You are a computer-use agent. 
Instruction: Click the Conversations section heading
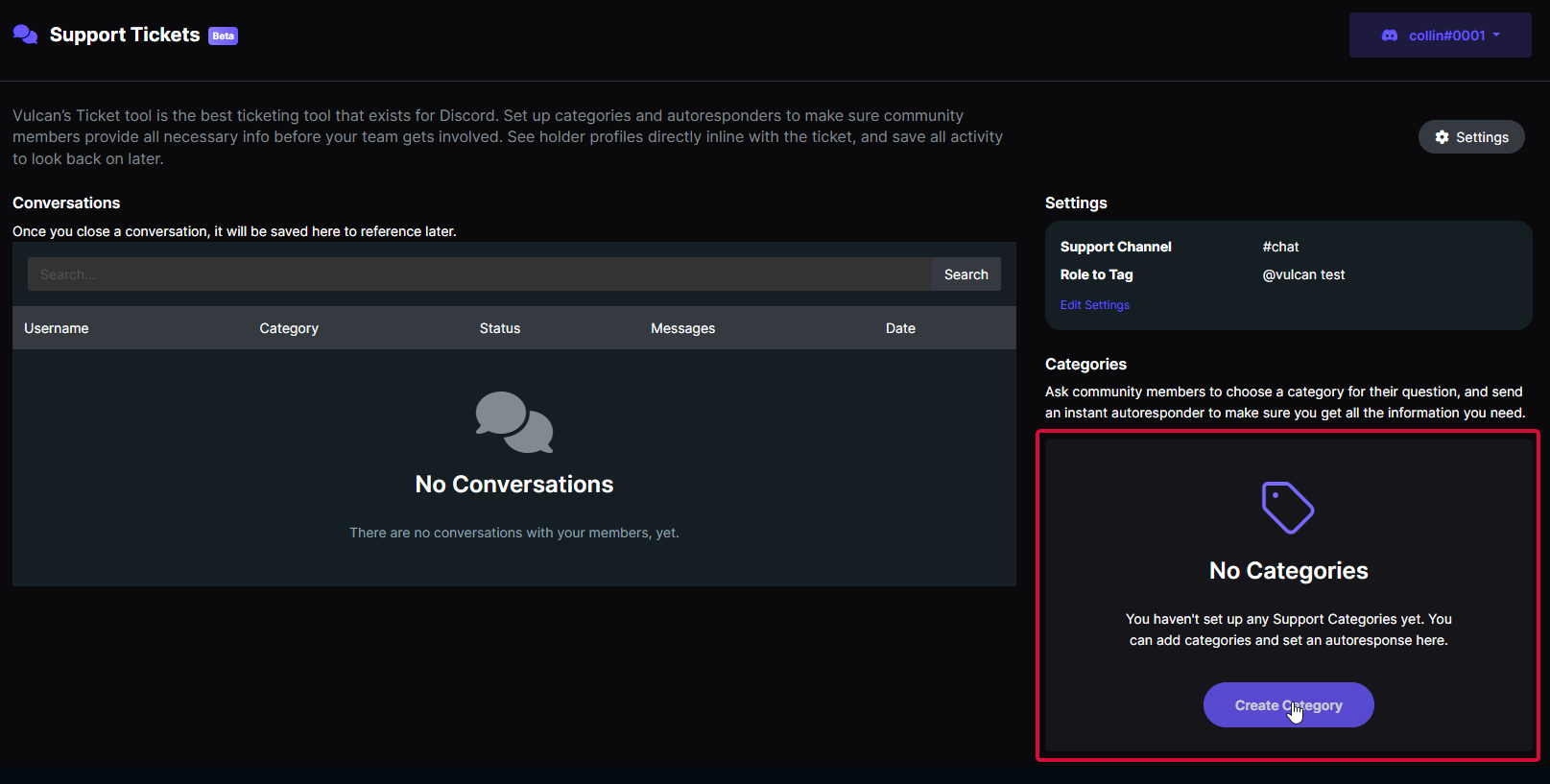[x=66, y=202]
